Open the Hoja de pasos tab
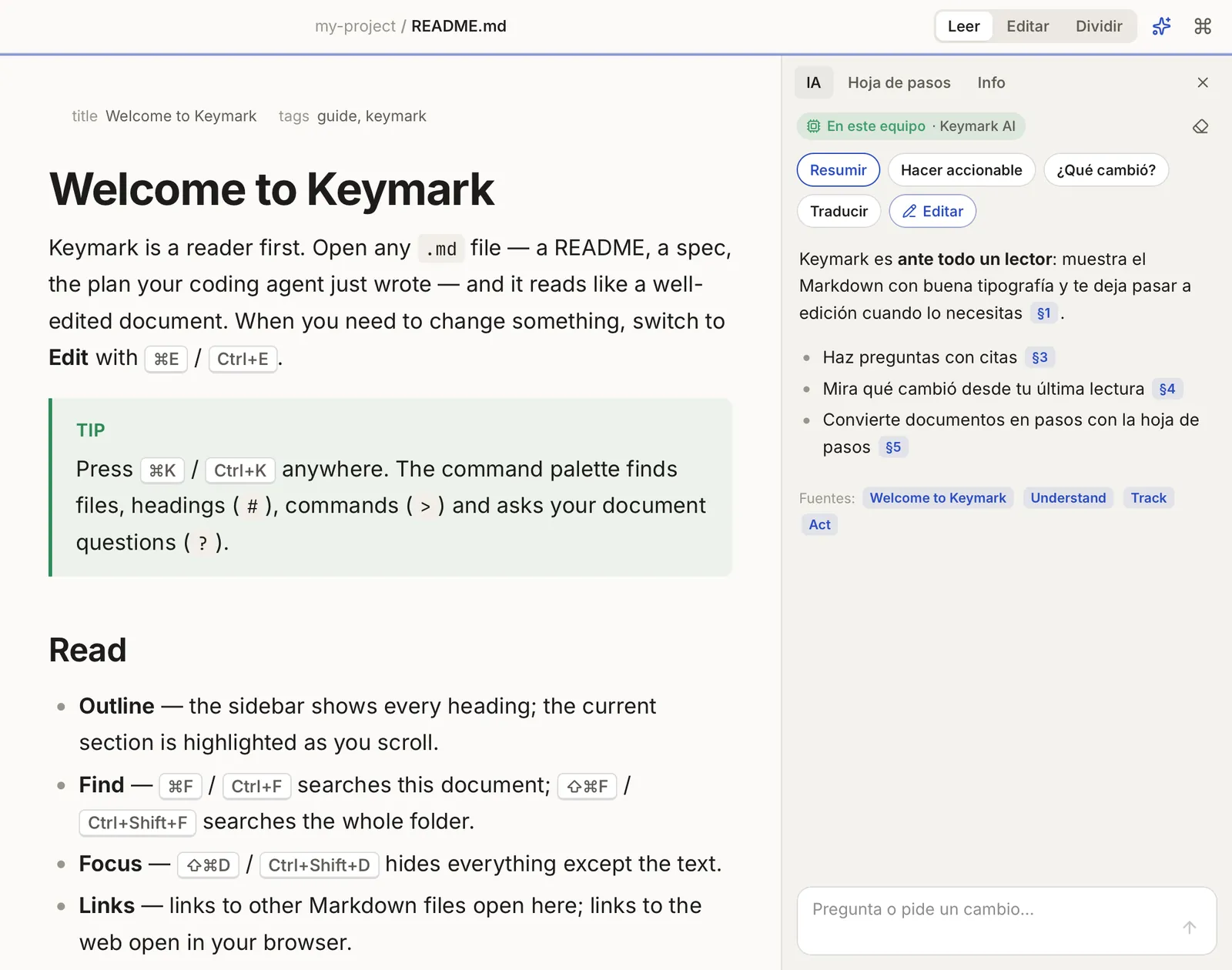This screenshot has width=1232, height=970. 899,82
